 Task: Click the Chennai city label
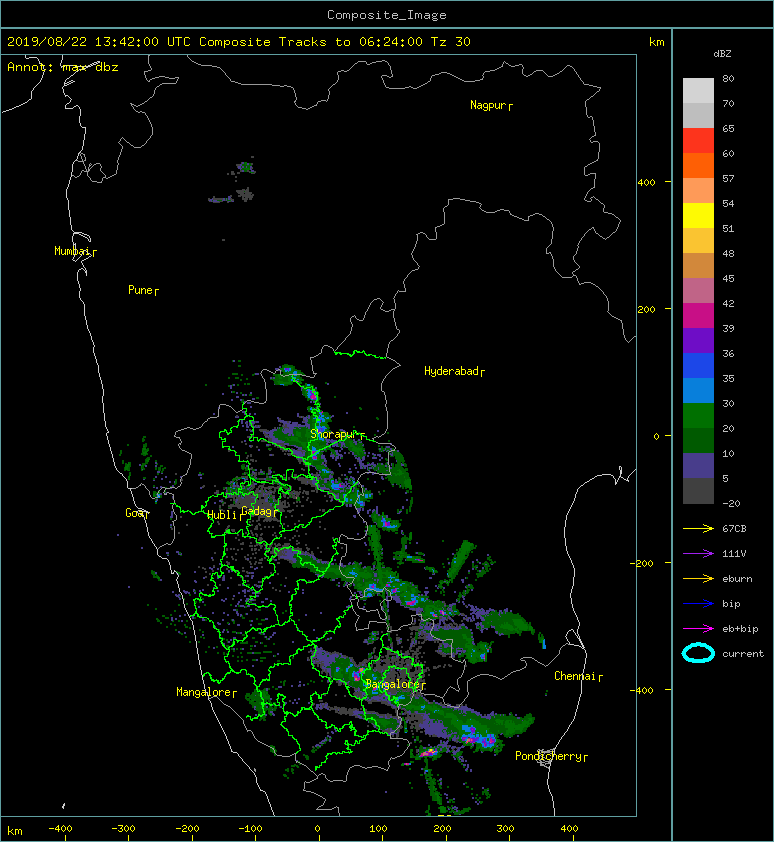click(x=575, y=676)
